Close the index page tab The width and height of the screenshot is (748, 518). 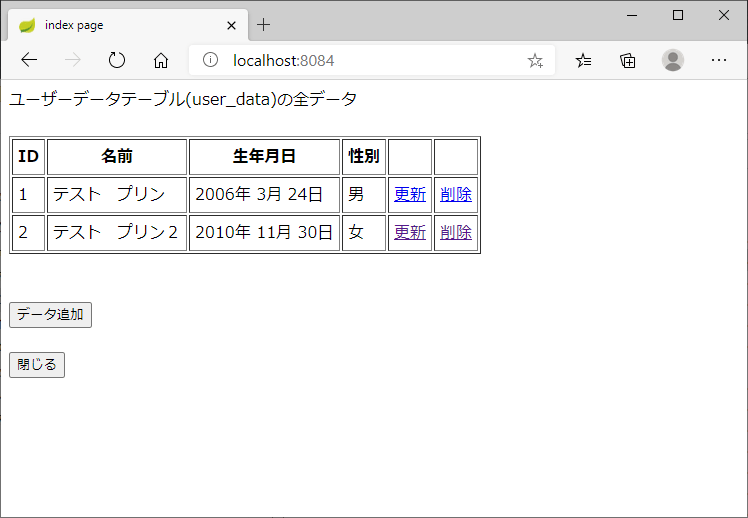(231, 25)
